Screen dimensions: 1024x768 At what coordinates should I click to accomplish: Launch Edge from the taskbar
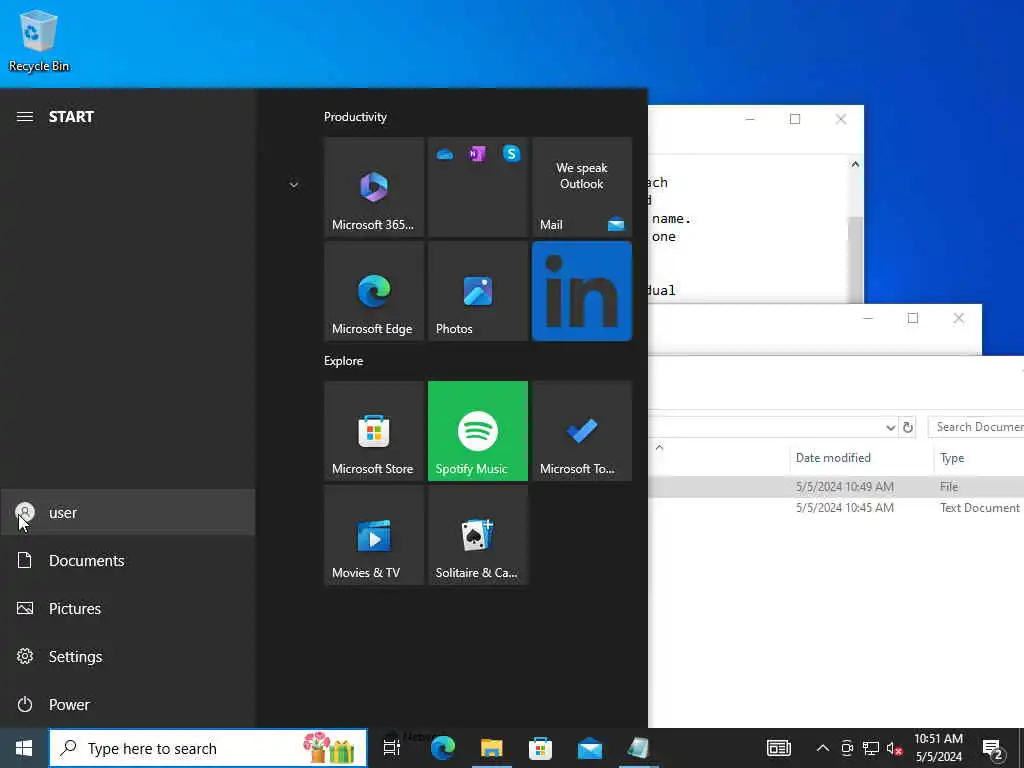443,748
